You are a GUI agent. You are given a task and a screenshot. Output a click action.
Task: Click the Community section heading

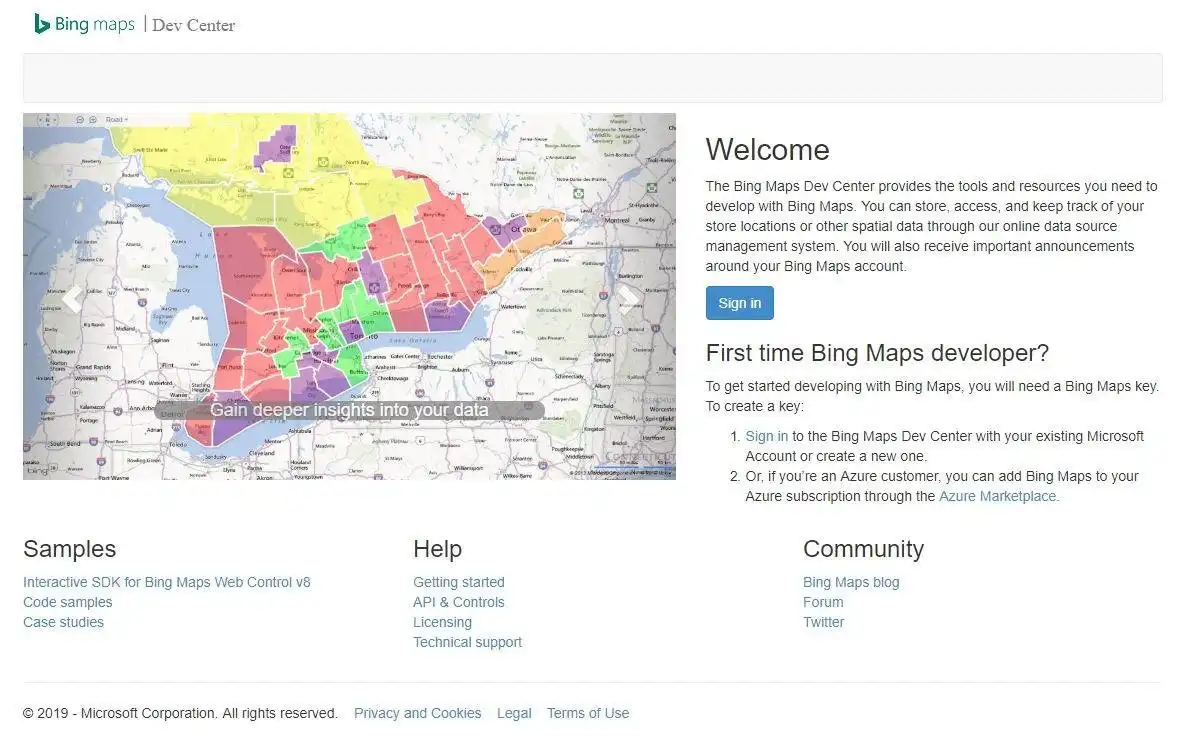point(864,549)
